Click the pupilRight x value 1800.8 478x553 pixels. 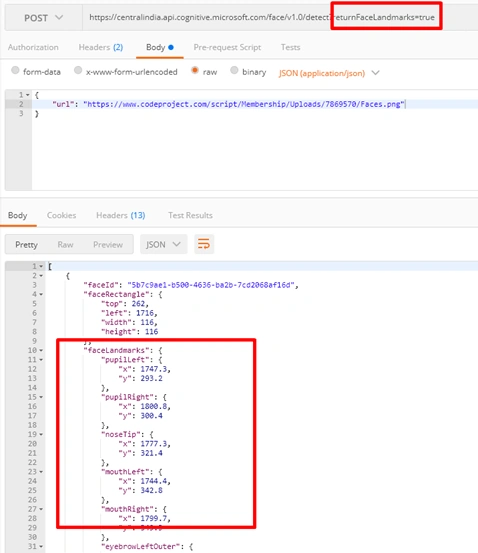click(x=153, y=407)
